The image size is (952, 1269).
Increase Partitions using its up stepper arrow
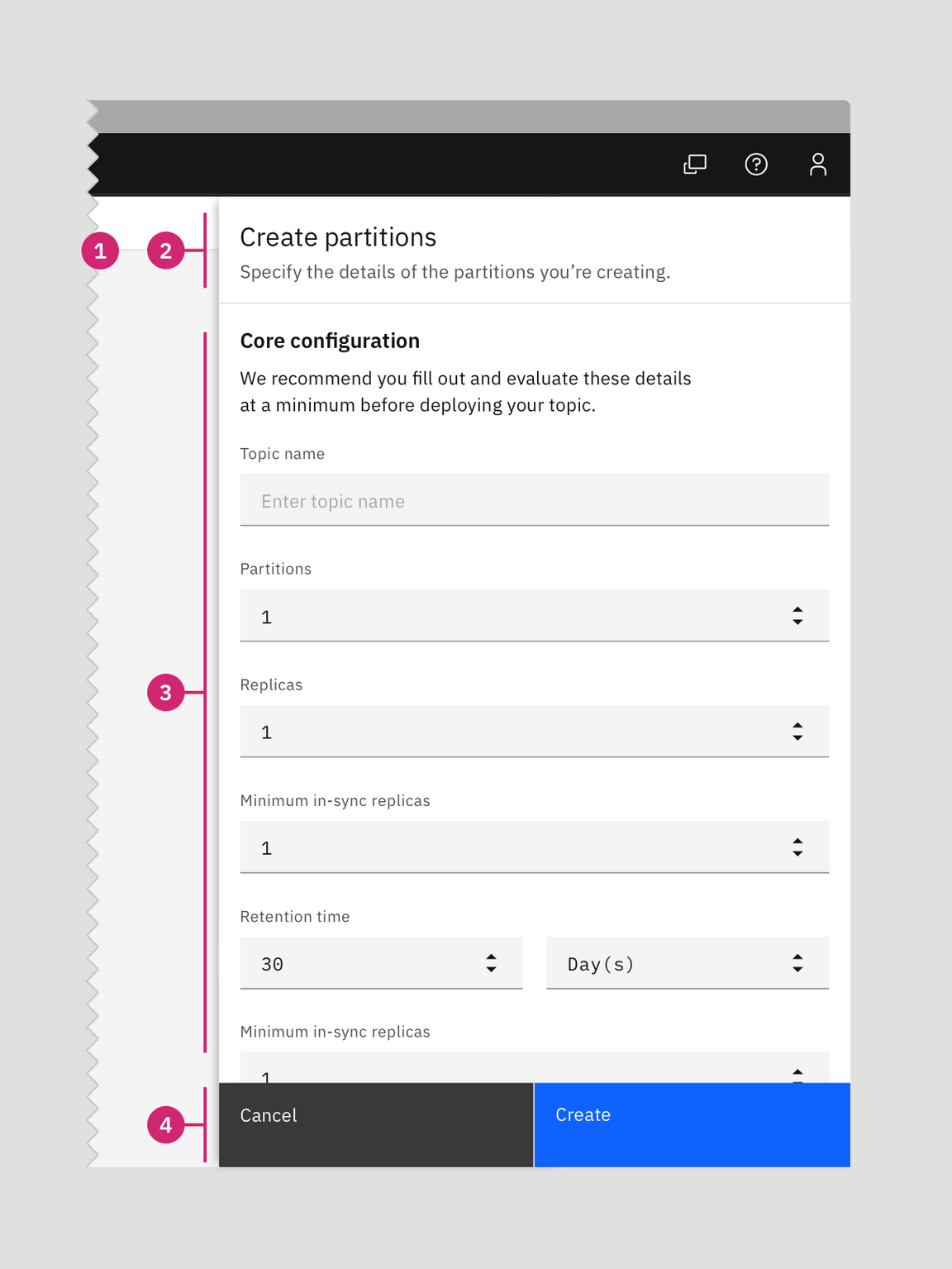coord(797,609)
